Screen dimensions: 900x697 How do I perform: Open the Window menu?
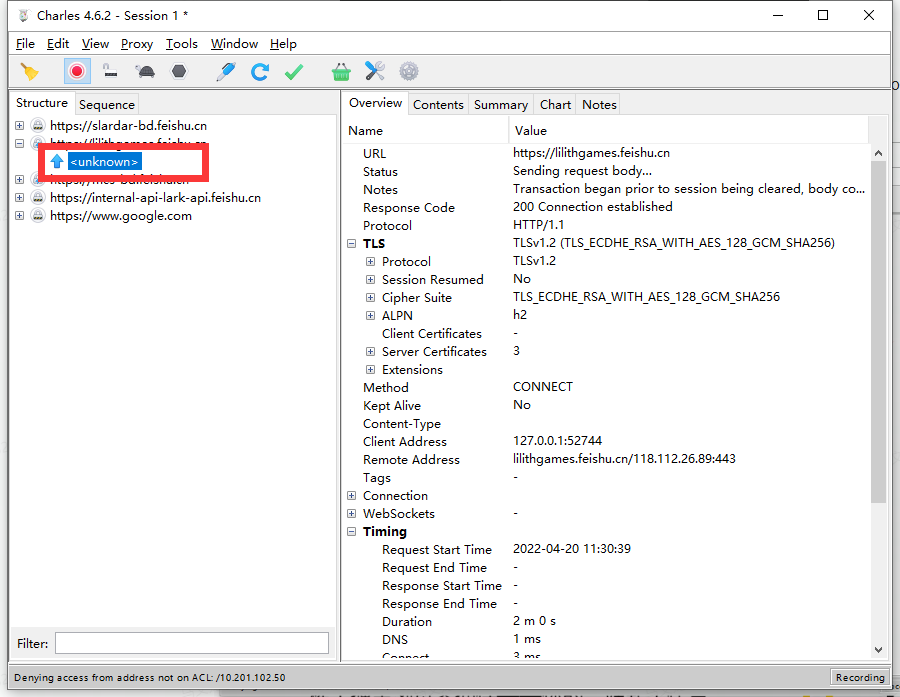[x=234, y=44]
